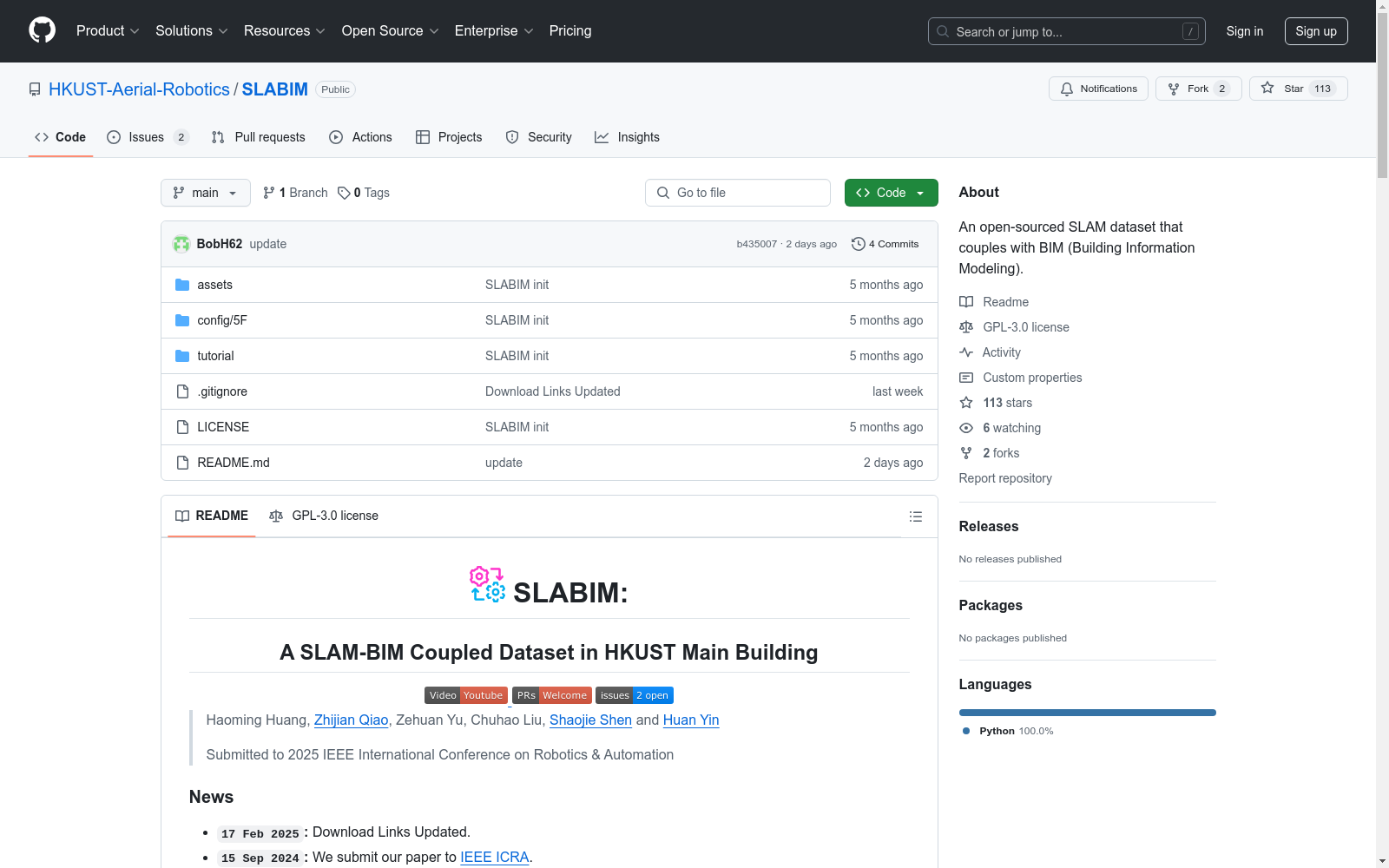Click the fork icon beside 2 forks
This screenshot has width=1389, height=868.
click(x=966, y=453)
